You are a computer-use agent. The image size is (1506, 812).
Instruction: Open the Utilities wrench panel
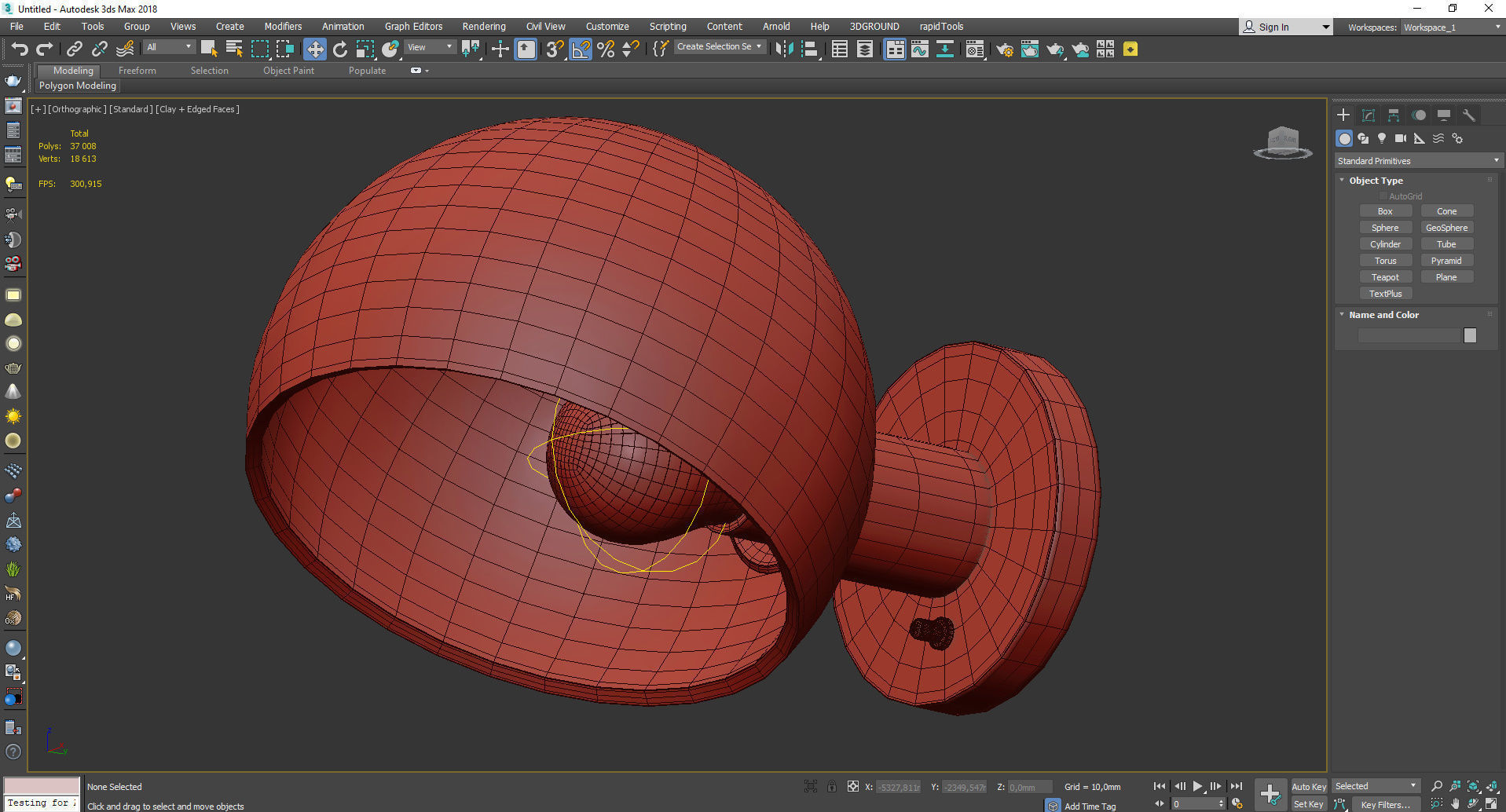pos(1468,115)
